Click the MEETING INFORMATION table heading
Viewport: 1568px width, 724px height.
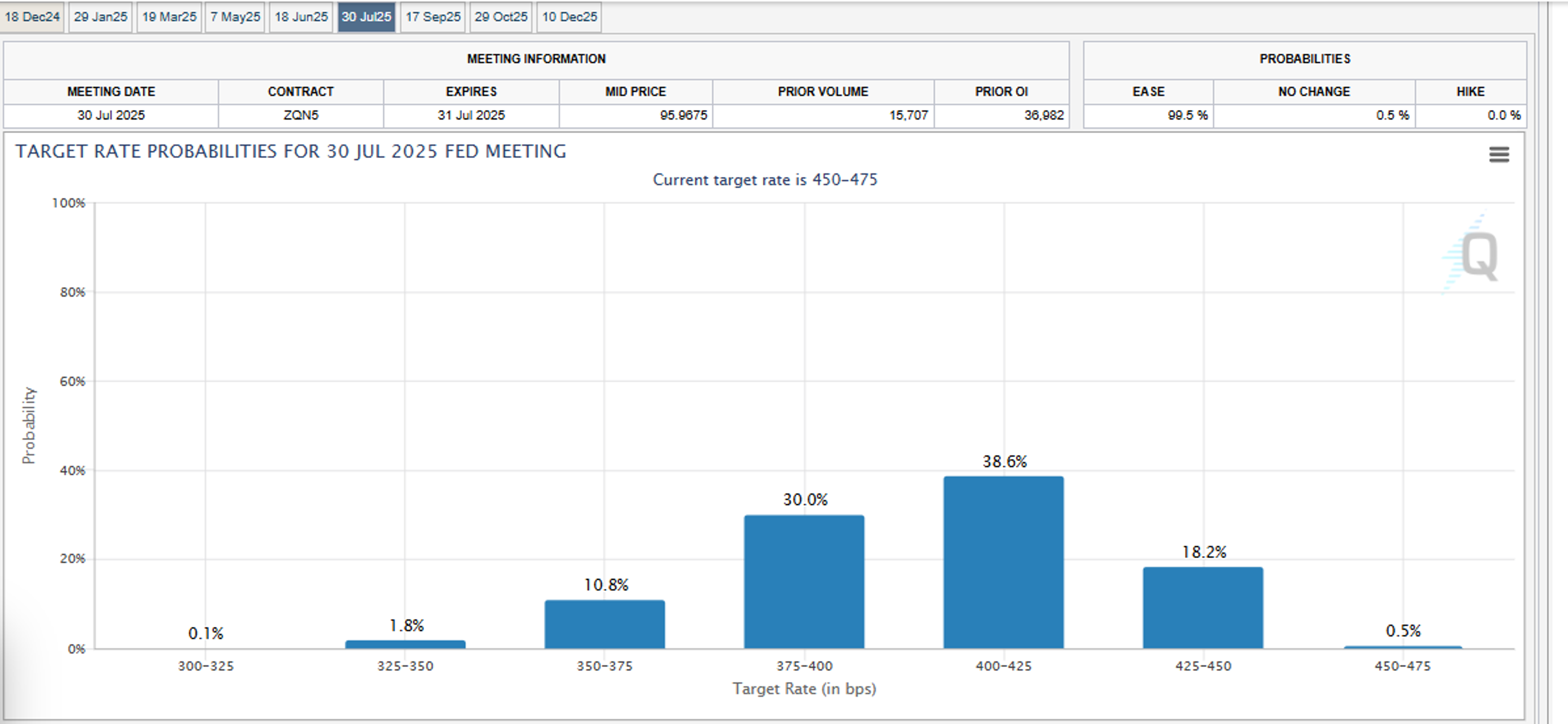click(536, 59)
